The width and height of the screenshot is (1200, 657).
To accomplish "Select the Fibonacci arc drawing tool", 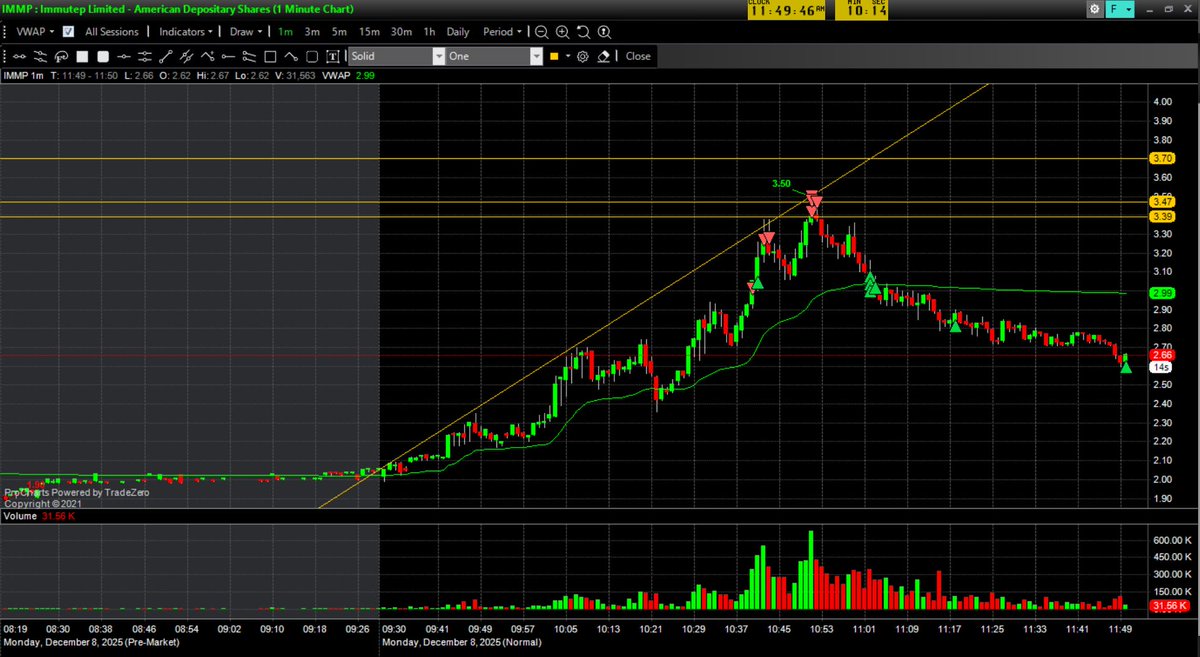I will [60, 56].
